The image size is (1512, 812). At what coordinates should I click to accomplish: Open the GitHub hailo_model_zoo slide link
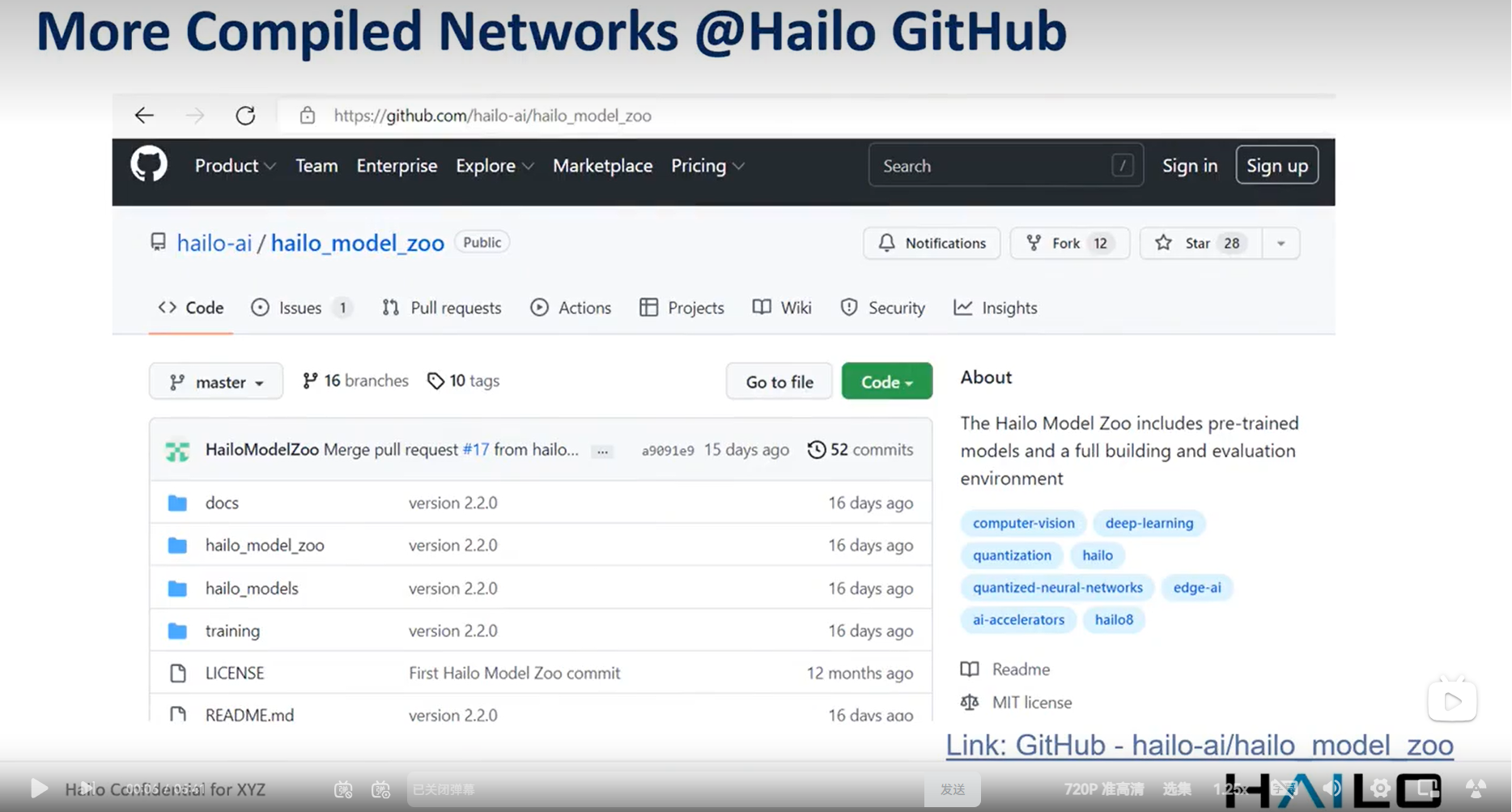pyautogui.click(x=1200, y=745)
